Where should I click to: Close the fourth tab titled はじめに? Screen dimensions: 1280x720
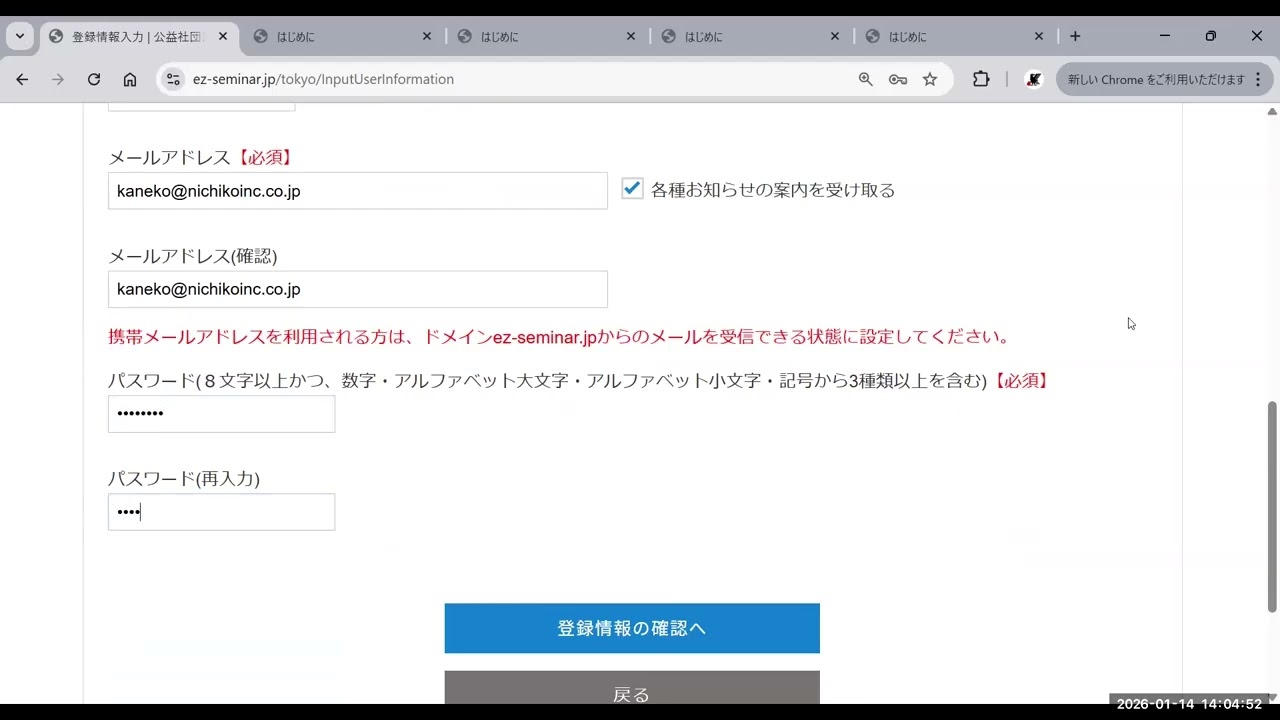pyautogui.click(x=835, y=36)
